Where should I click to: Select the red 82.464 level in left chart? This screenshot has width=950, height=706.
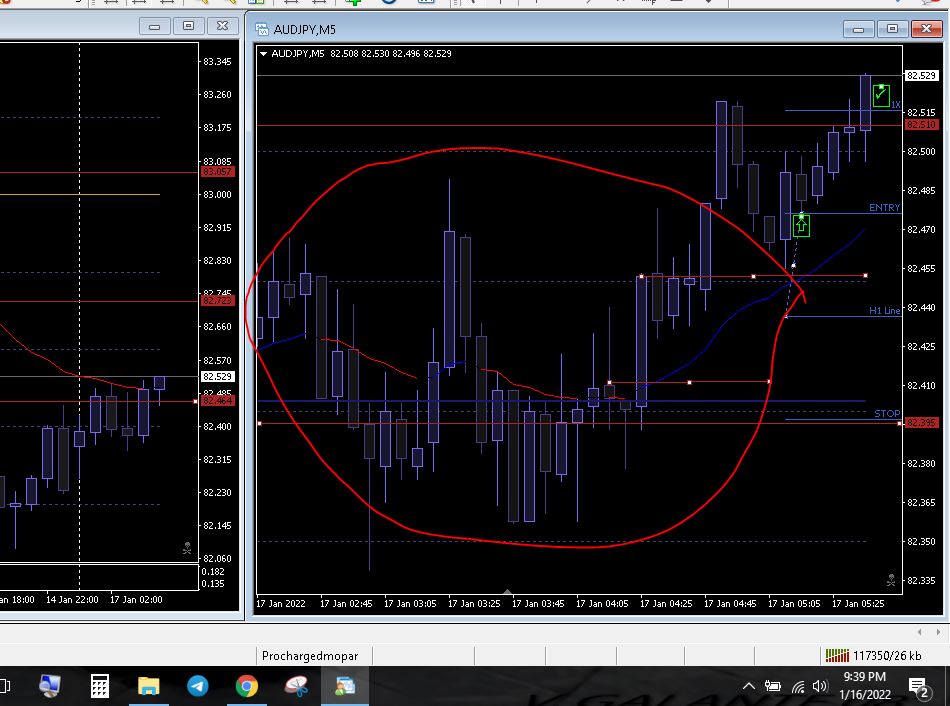[217, 401]
